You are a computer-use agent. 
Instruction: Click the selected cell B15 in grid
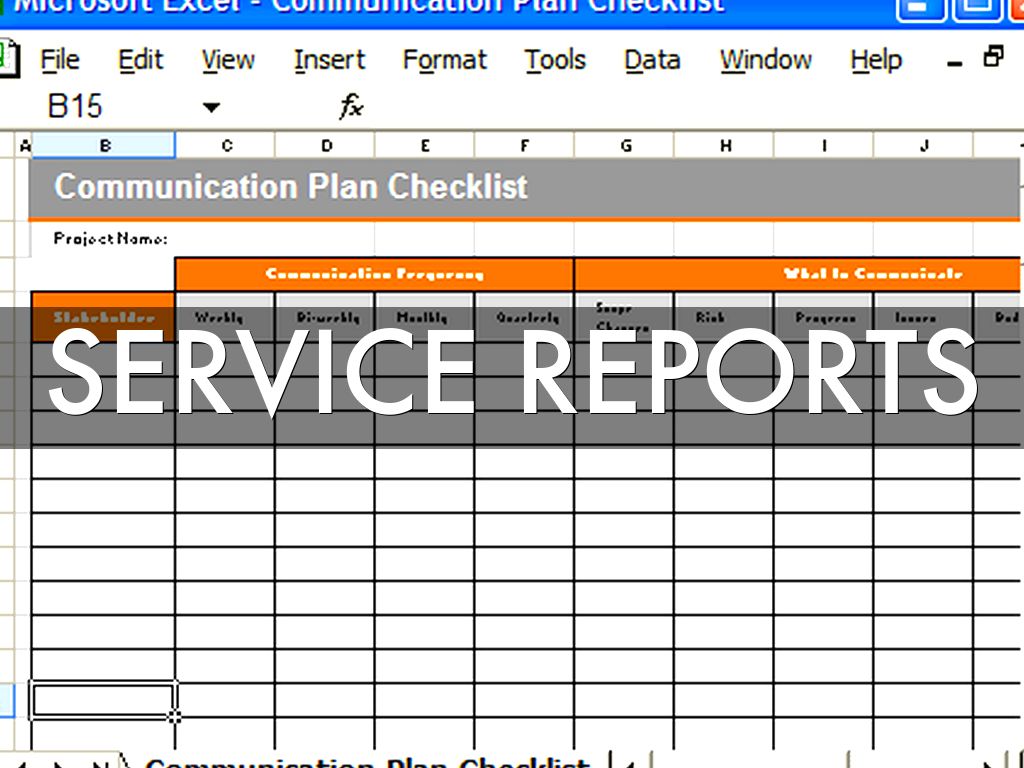point(103,700)
